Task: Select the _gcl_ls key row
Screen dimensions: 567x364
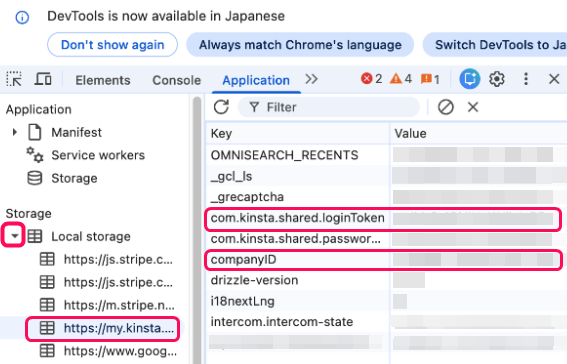Action: coord(386,176)
